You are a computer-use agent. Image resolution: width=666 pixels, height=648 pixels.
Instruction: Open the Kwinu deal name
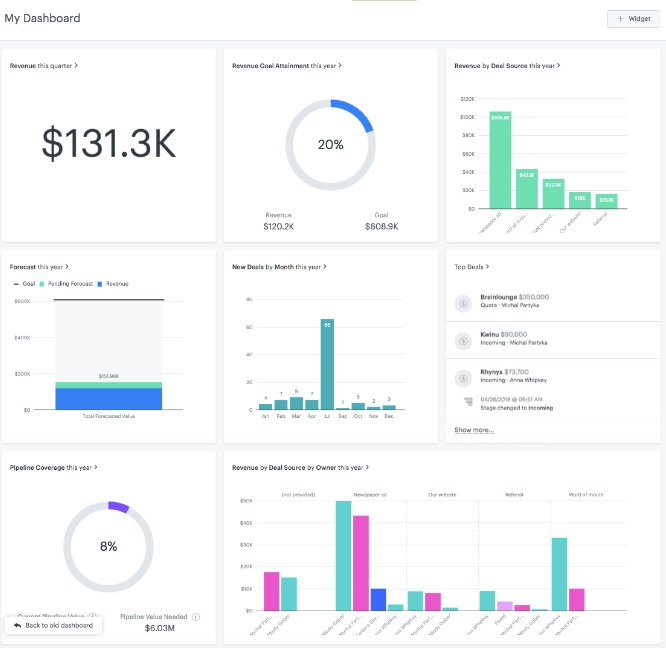489,334
